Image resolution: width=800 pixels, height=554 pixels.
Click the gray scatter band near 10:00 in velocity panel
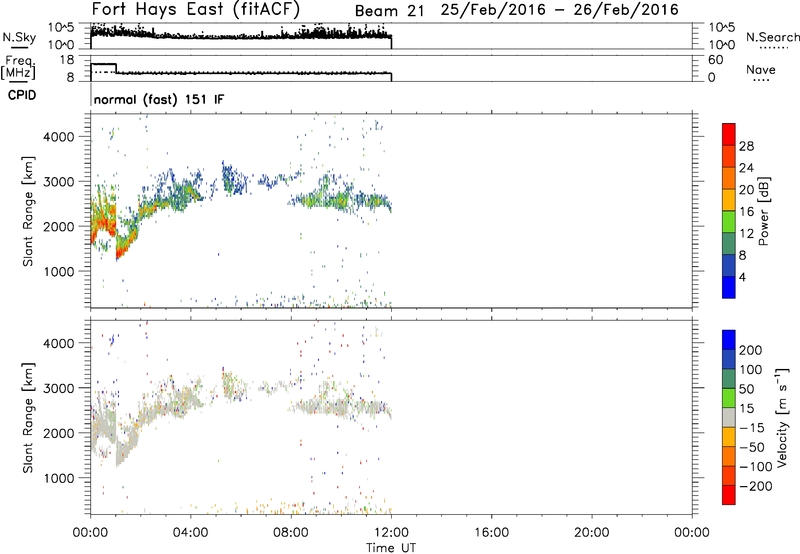(340, 408)
